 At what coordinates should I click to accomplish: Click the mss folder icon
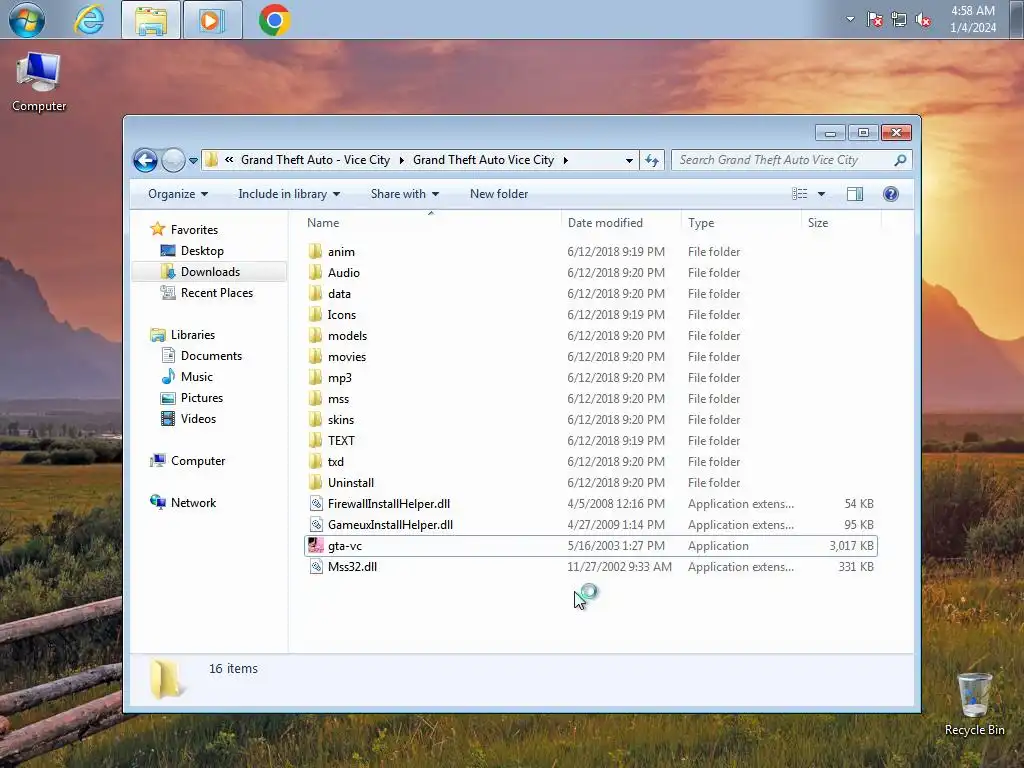[315, 398]
